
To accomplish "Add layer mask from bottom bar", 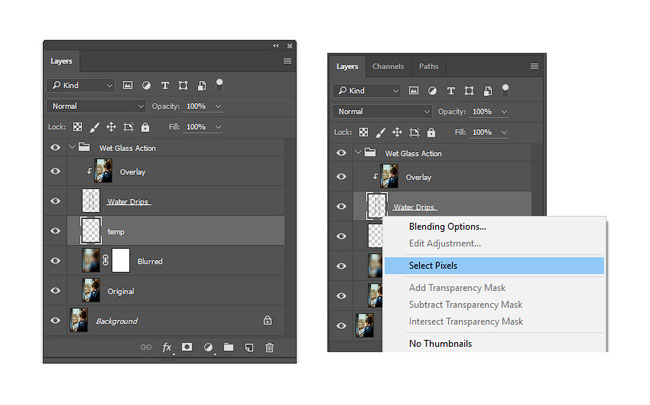I will (187, 347).
